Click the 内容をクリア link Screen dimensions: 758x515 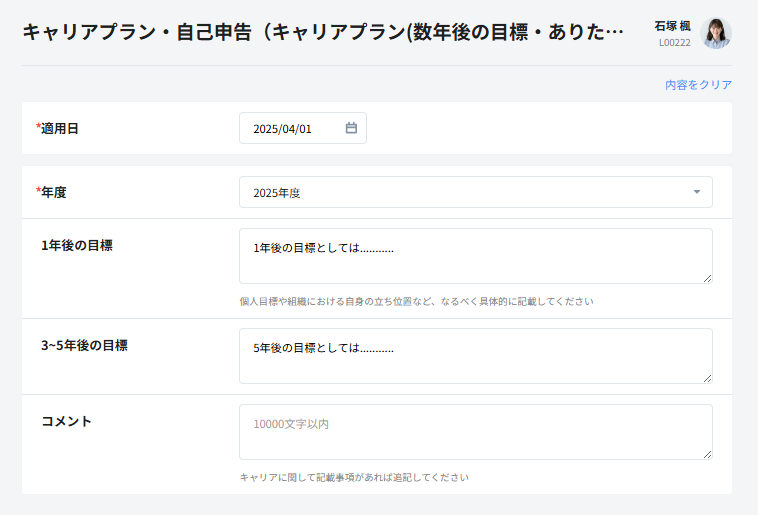tap(698, 85)
